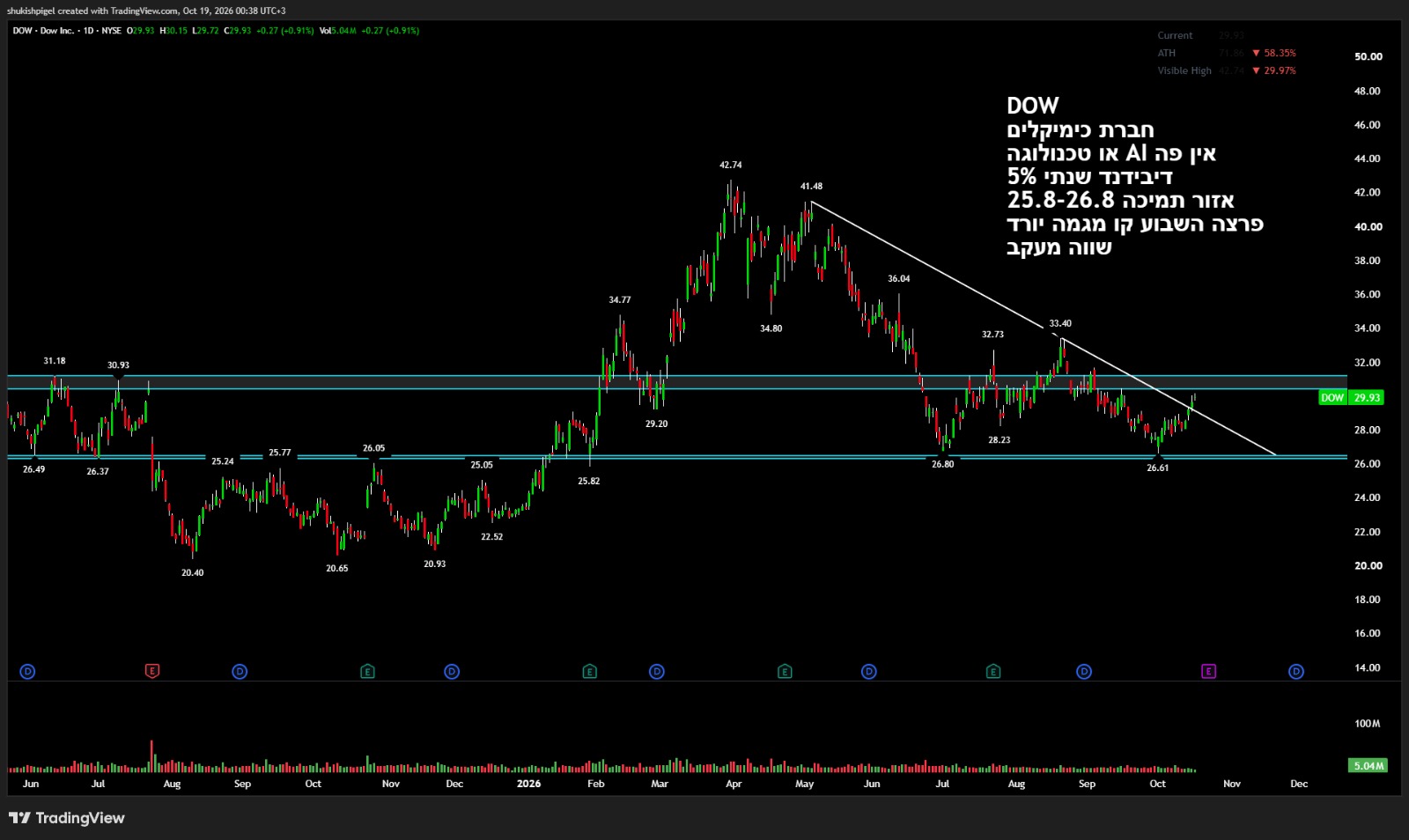The image size is (1409, 840).
Task: Click the 22.52 low label
Action: (x=491, y=536)
